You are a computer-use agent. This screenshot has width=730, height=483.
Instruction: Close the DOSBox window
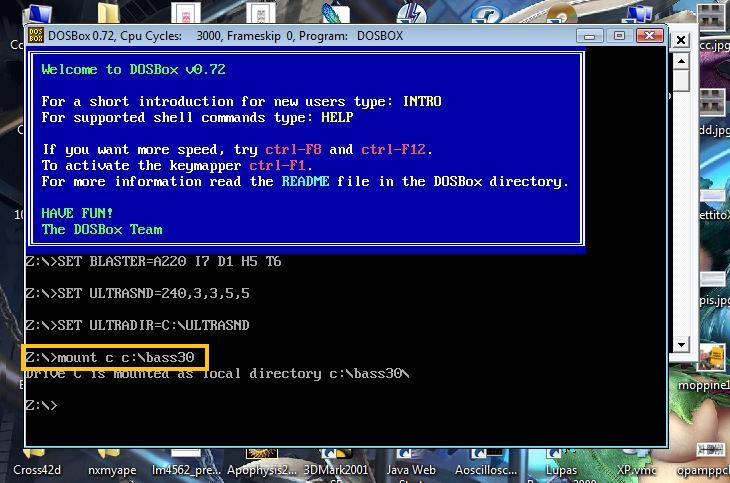pyautogui.click(x=649, y=36)
